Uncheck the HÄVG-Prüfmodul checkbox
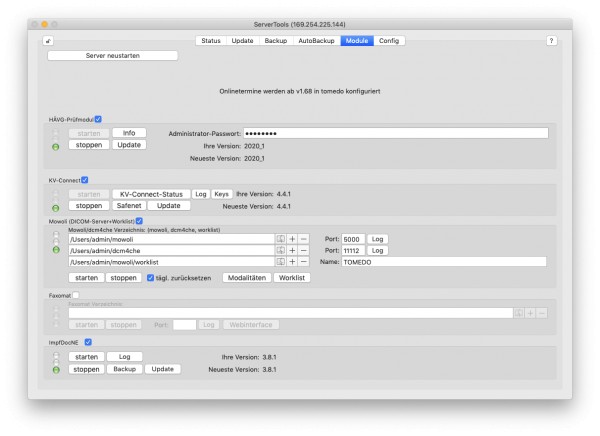This screenshot has height=436, width=600. point(98,119)
